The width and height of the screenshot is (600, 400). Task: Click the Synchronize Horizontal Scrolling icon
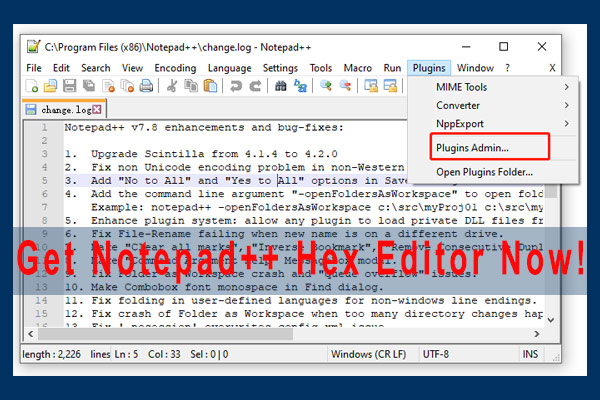(390, 86)
